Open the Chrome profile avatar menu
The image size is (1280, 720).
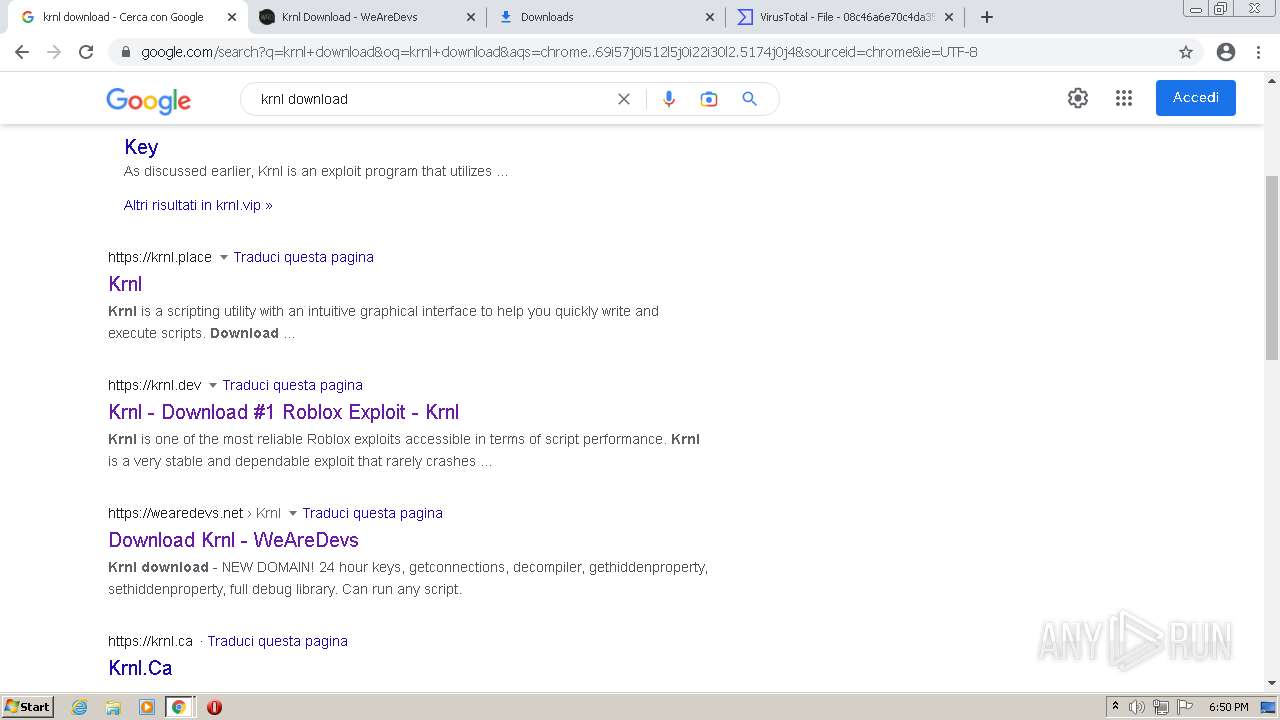coord(1226,52)
